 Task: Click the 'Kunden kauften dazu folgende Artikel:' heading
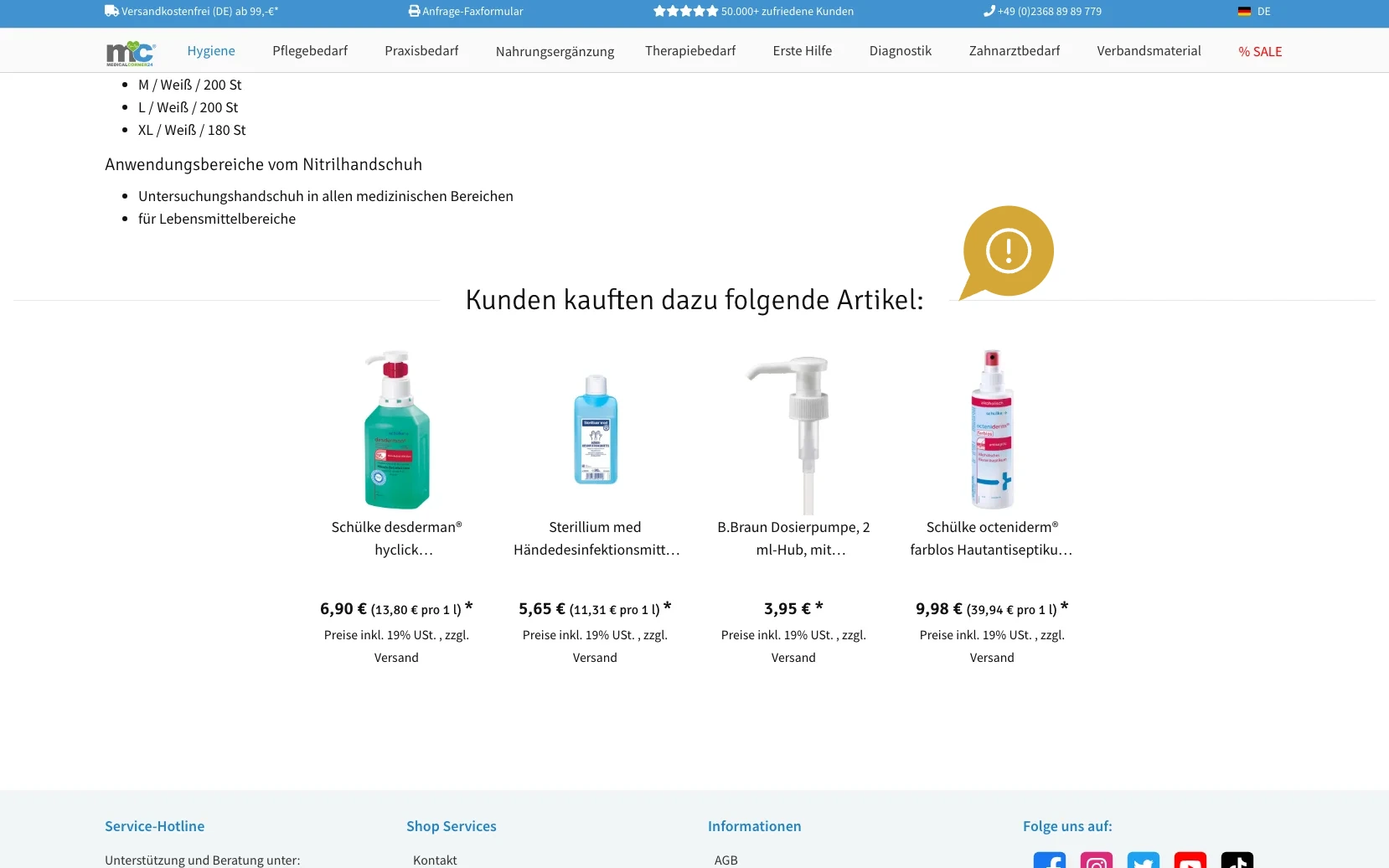(x=694, y=300)
